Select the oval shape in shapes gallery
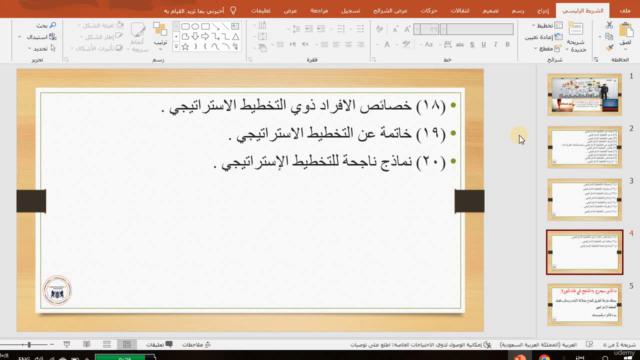The width and height of the screenshot is (640, 360). 195,27
